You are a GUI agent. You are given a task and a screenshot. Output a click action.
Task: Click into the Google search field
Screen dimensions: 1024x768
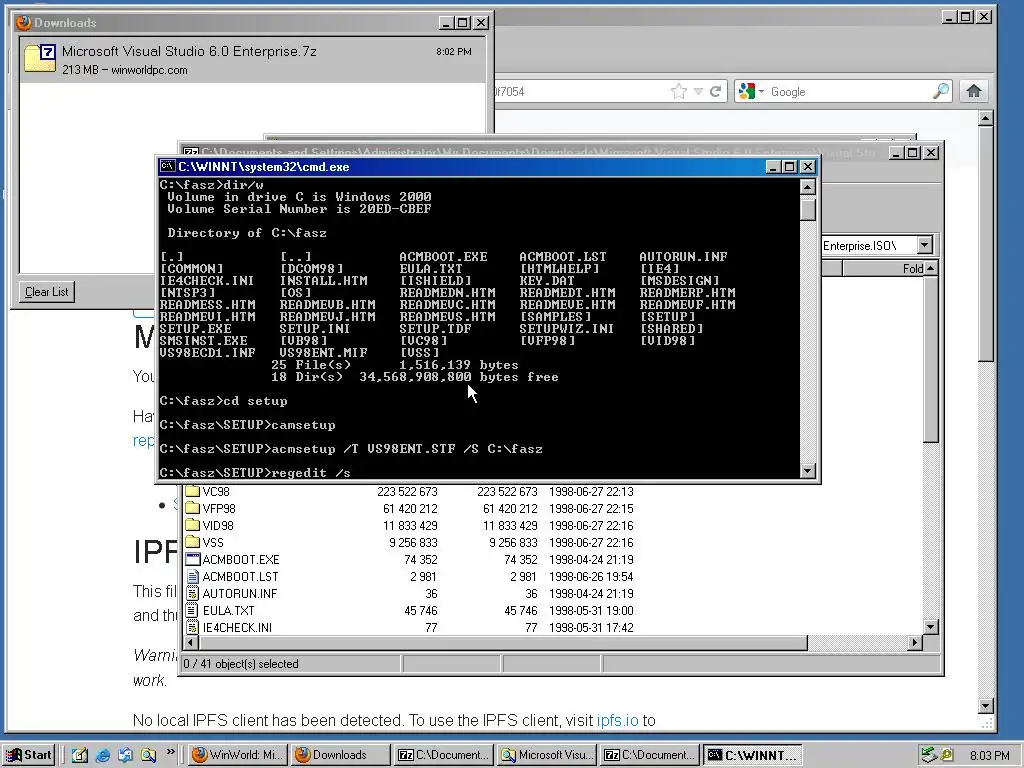click(849, 91)
